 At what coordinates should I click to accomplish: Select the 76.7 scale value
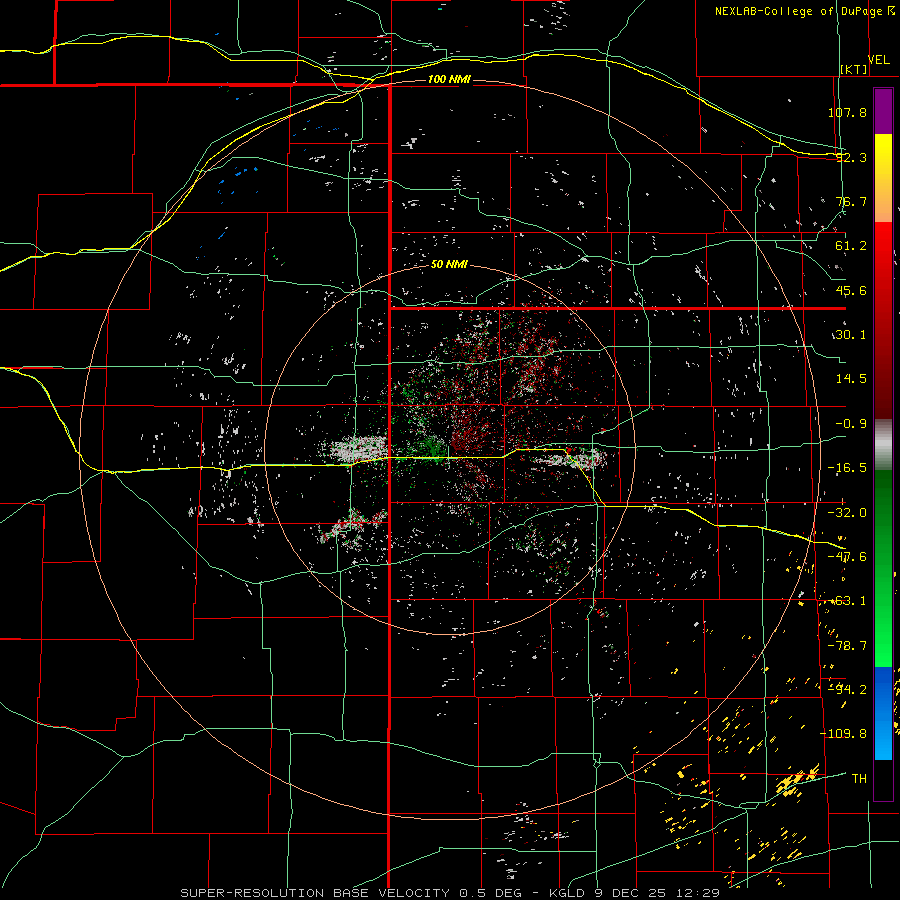pyautogui.click(x=851, y=201)
